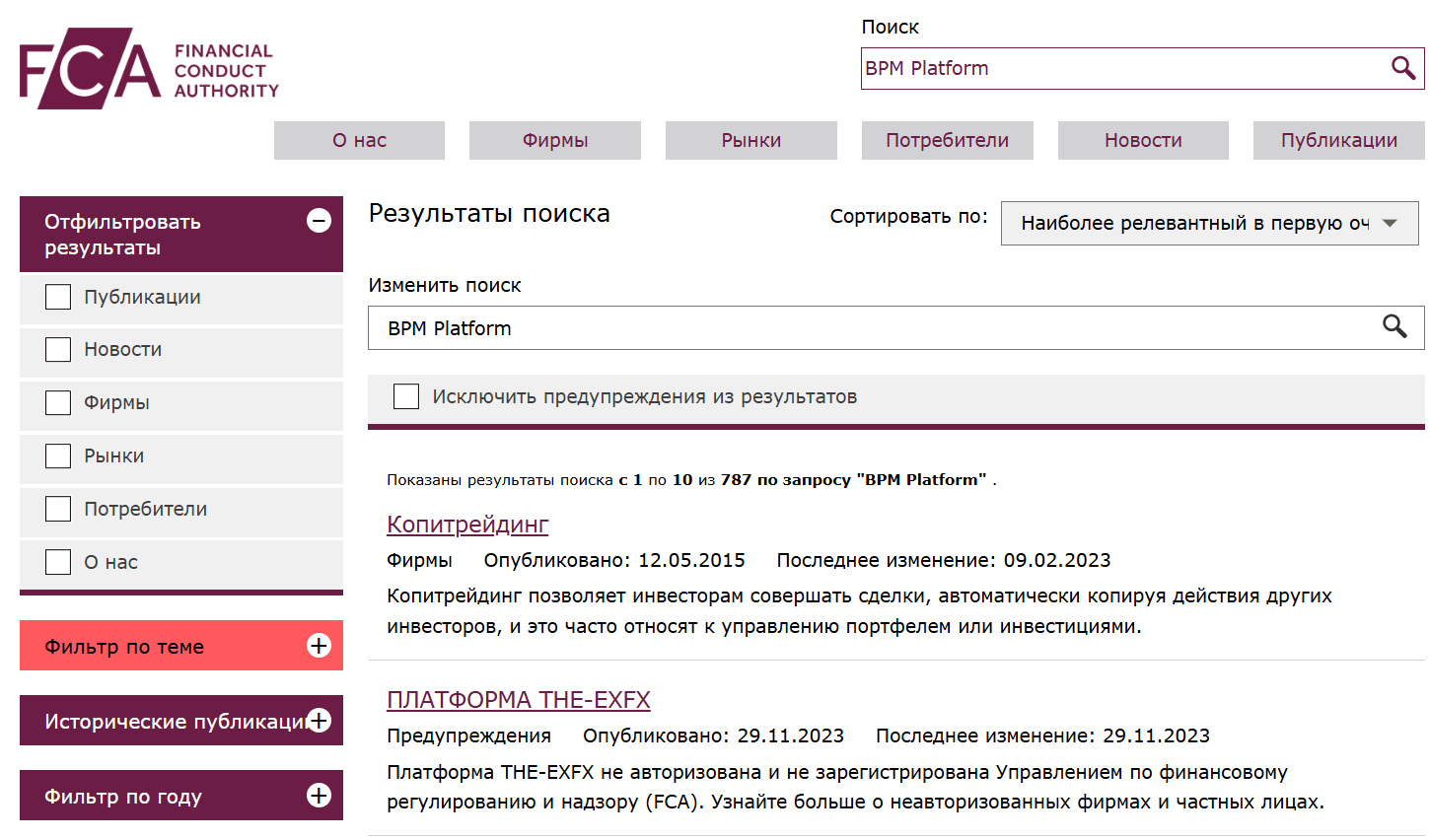Expand the Фильтр по теме section
1429x840 pixels.
[x=158, y=646]
